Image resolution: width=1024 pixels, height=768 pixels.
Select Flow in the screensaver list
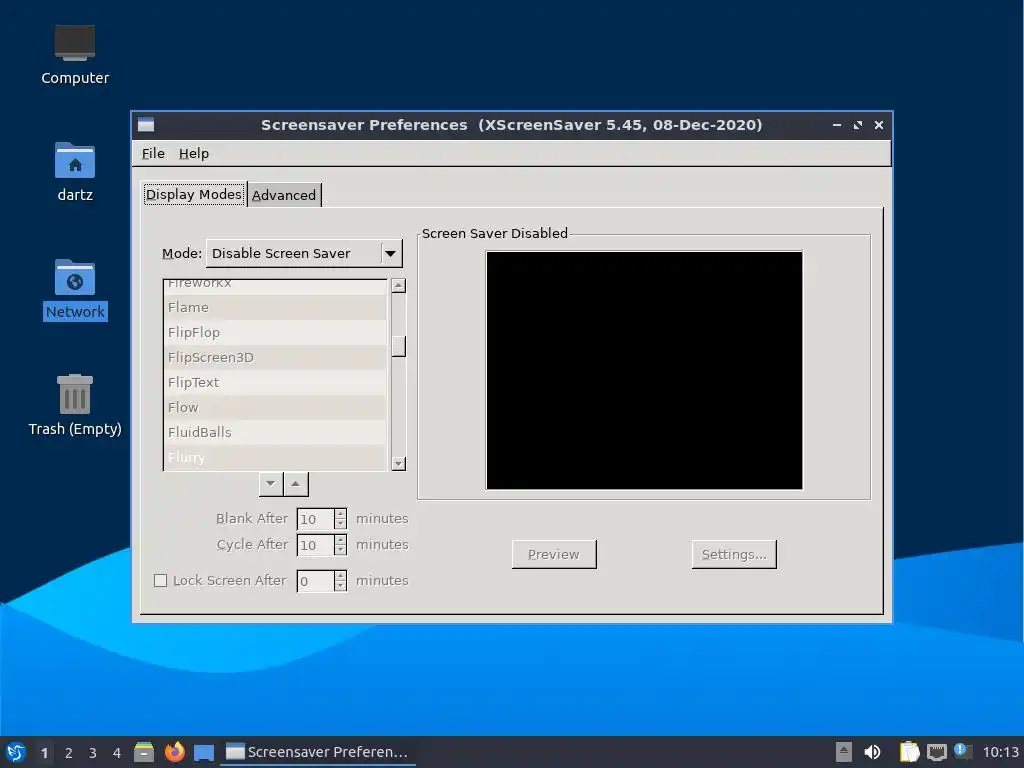(x=276, y=408)
